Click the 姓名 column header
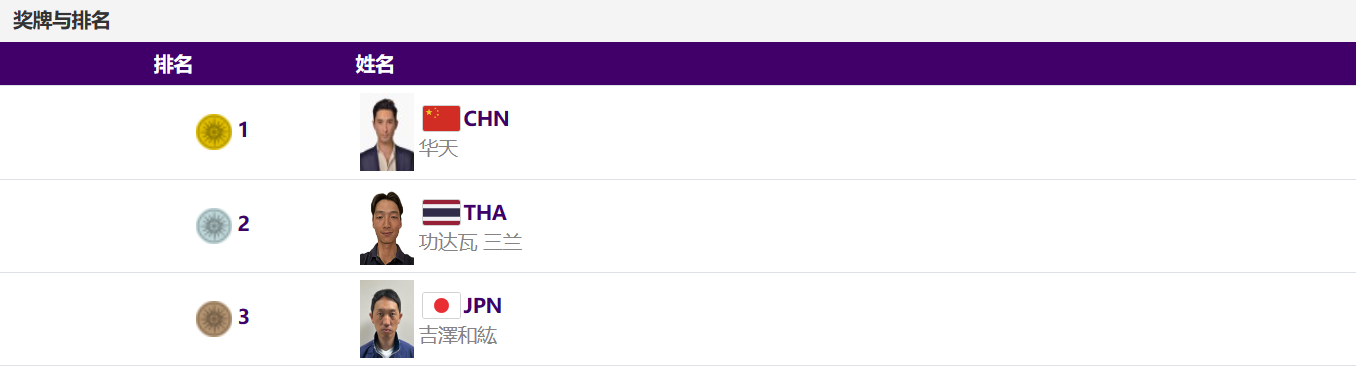 (375, 64)
